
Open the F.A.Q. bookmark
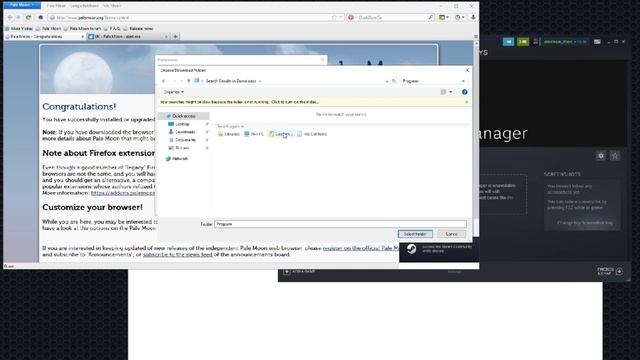112,29
